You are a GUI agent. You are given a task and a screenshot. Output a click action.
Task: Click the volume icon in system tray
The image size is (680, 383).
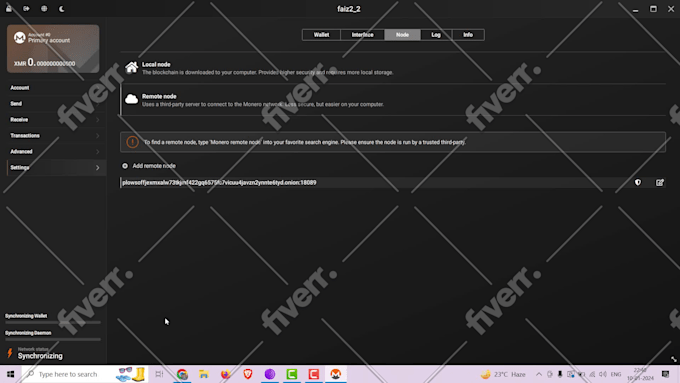[x=603, y=374]
